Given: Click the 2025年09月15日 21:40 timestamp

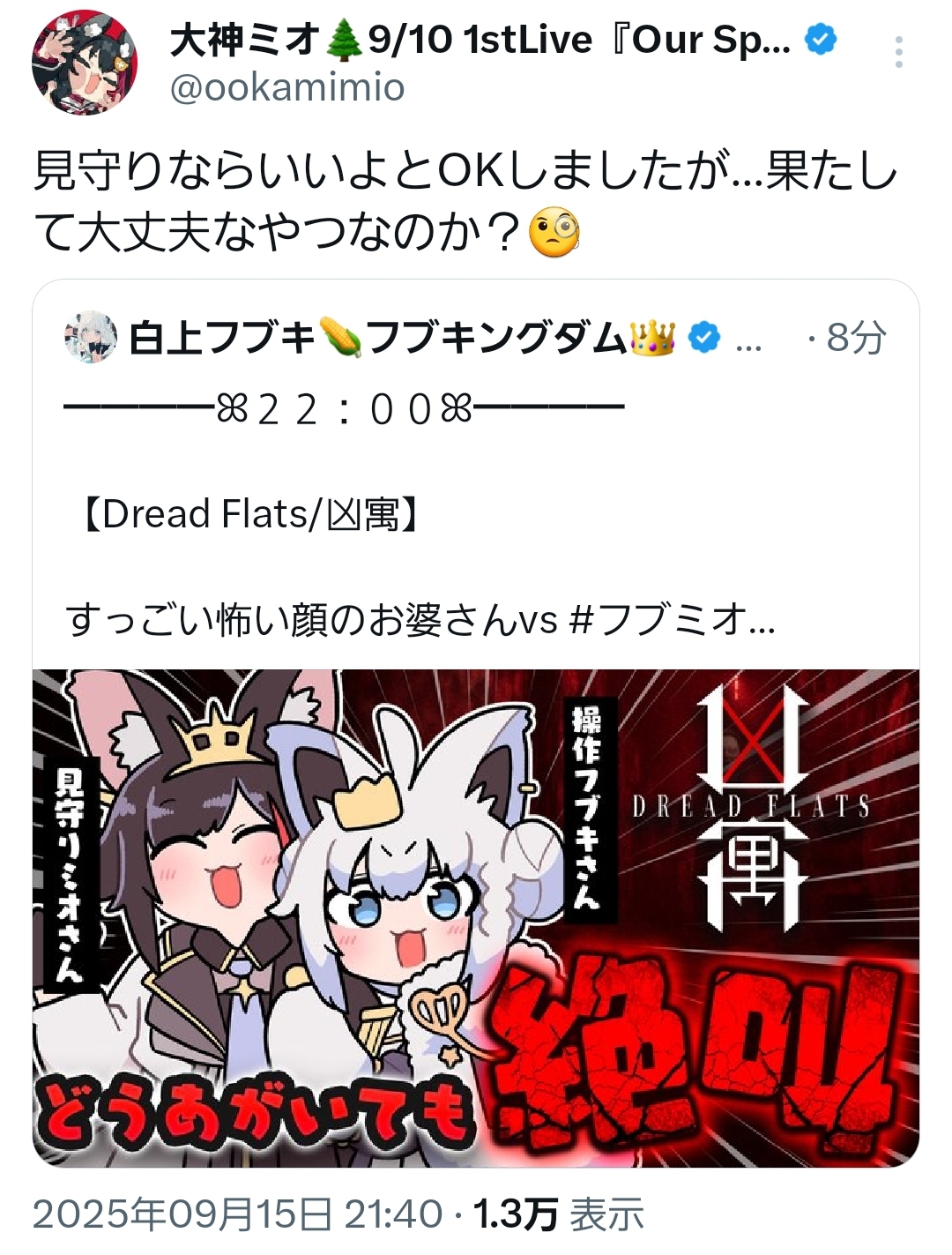Looking at the screenshot, I should (x=238, y=1214).
